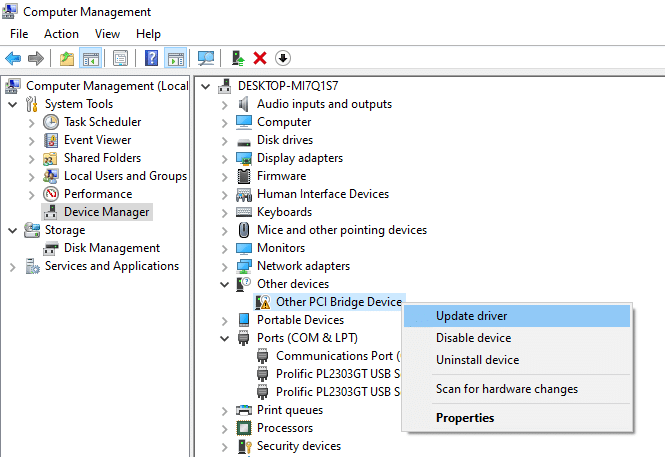
Task: Toggle the Show/Hide Console Tree icon
Action: pos(91,58)
